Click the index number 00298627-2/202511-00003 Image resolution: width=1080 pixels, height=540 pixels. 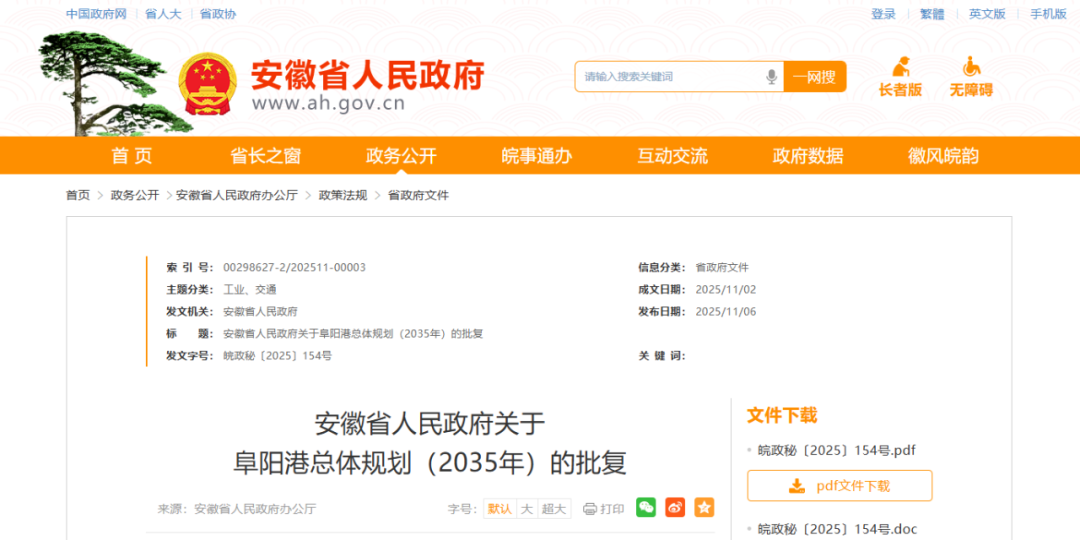click(294, 267)
